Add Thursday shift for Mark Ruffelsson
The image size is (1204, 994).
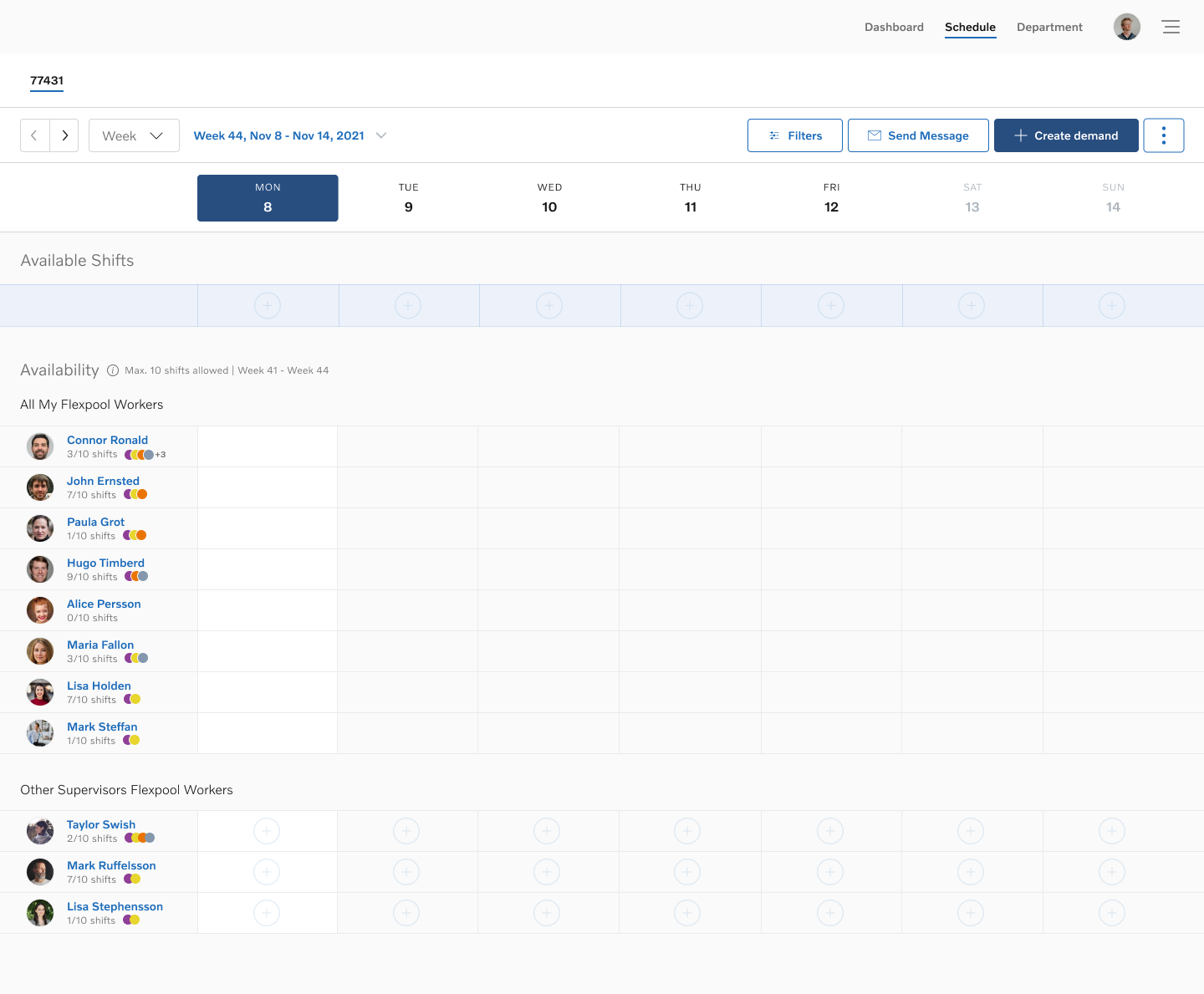pyautogui.click(x=687, y=872)
